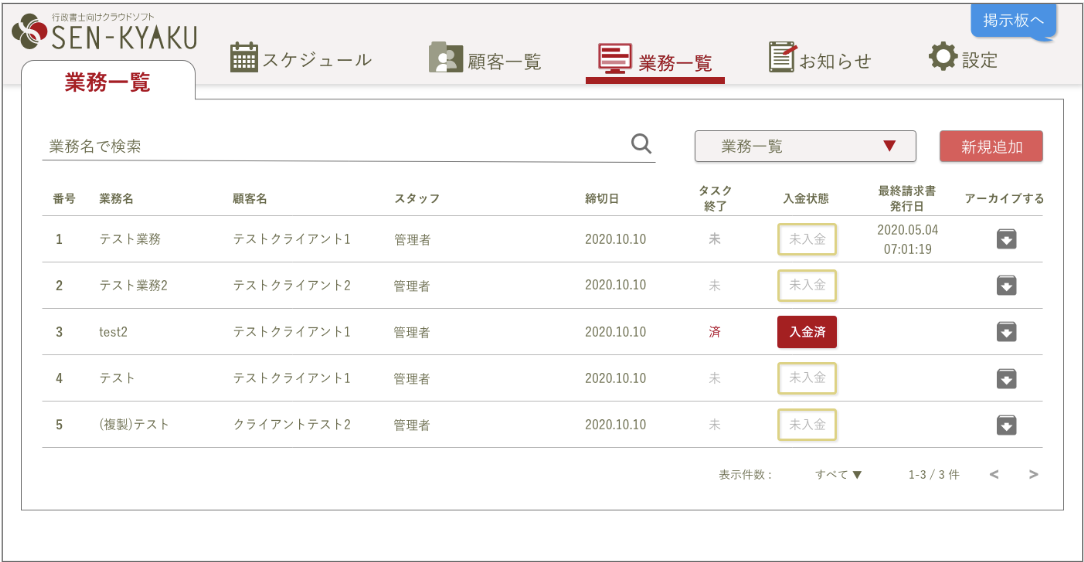Open the 設定 gear settings
Image resolution: width=1084 pixels, height=562 pixels.
(963, 58)
